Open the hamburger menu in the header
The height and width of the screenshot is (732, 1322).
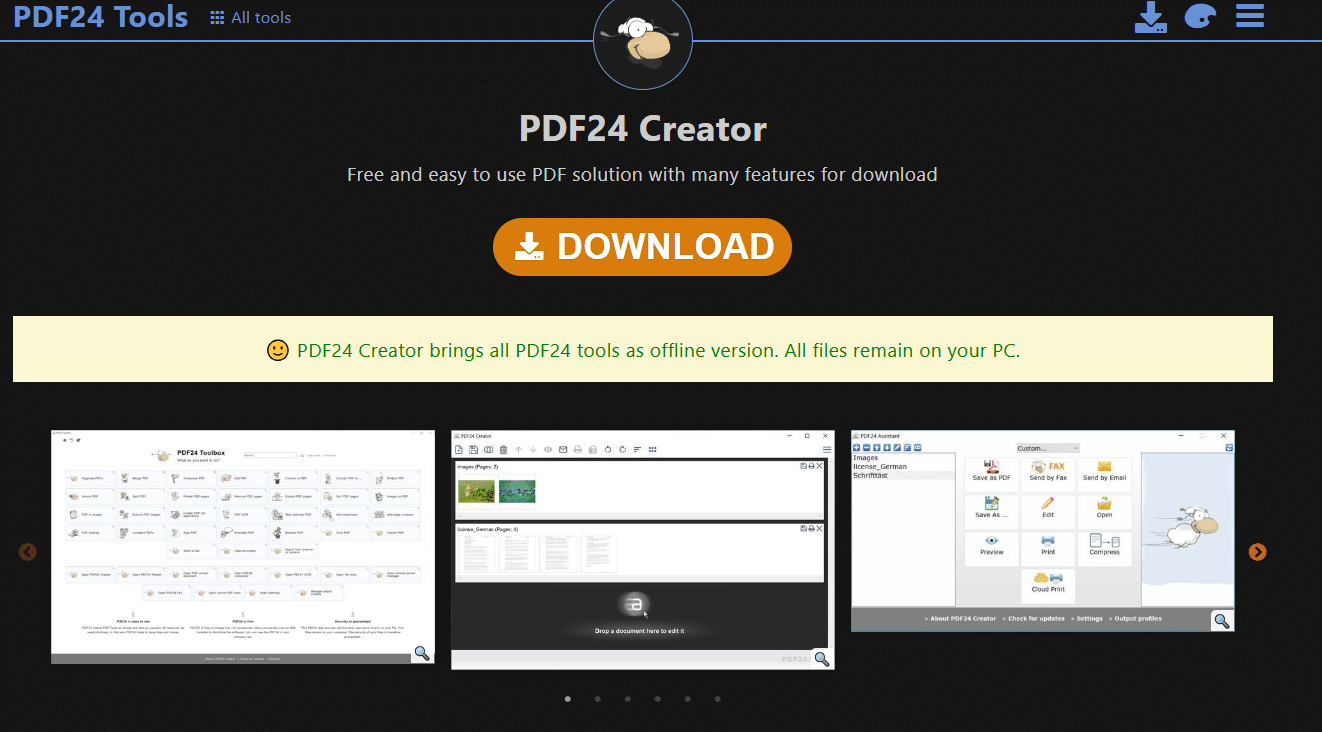click(x=1250, y=16)
